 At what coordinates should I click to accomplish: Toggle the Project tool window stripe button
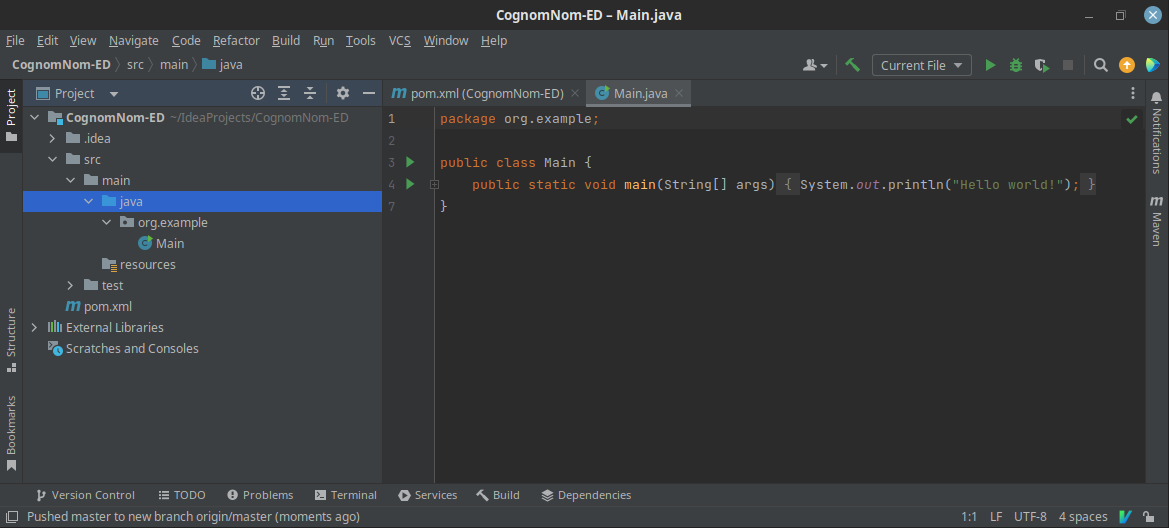click(11, 116)
